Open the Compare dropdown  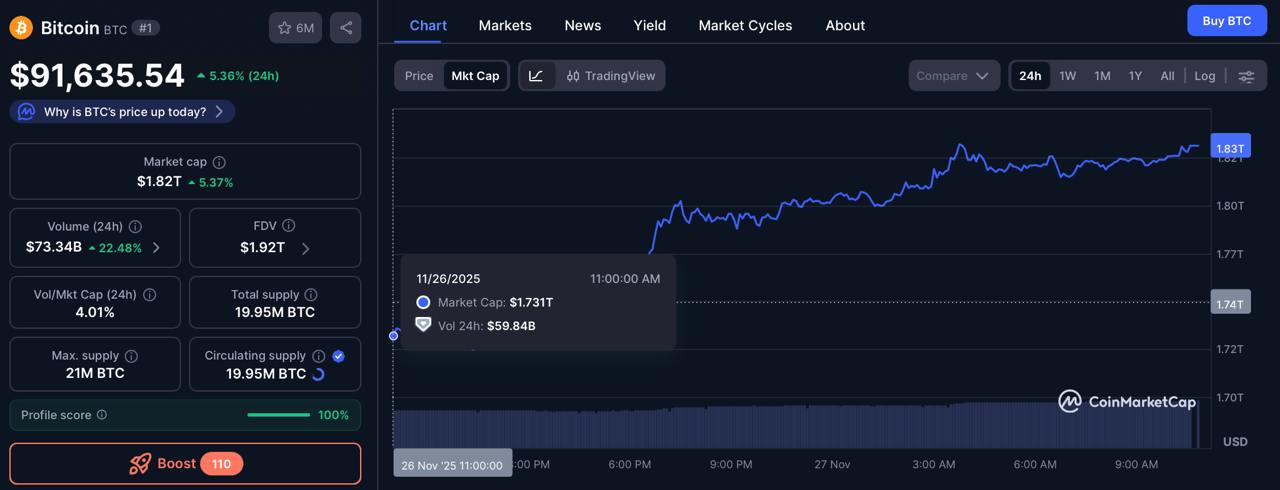coord(954,76)
